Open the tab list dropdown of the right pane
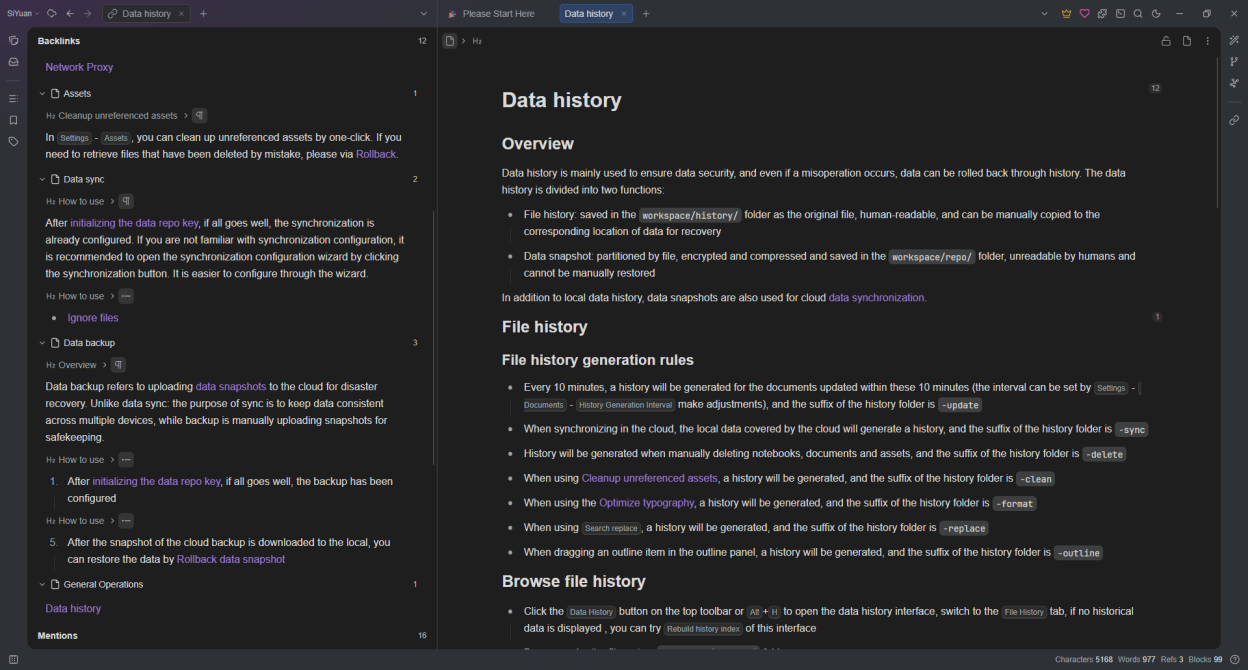Screen dimensions: 1248x670 [x=1045, y=14]
